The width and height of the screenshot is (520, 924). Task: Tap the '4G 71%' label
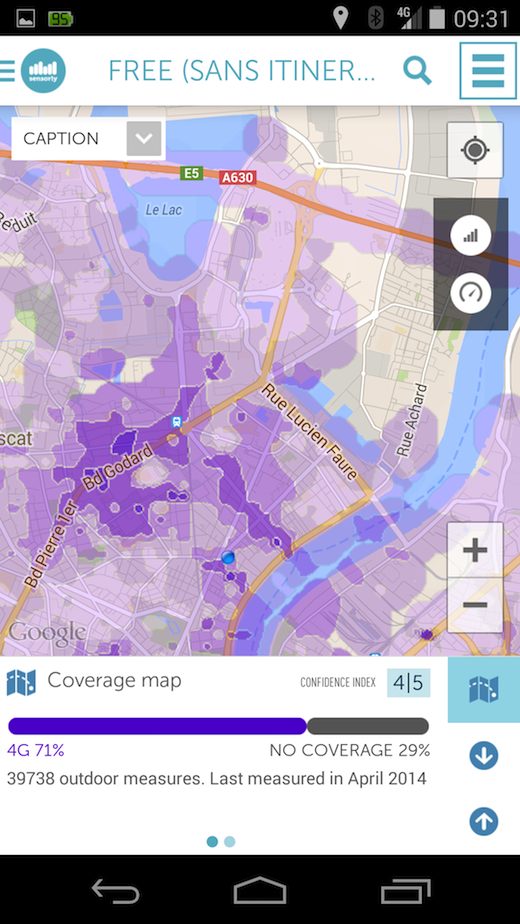35,751
